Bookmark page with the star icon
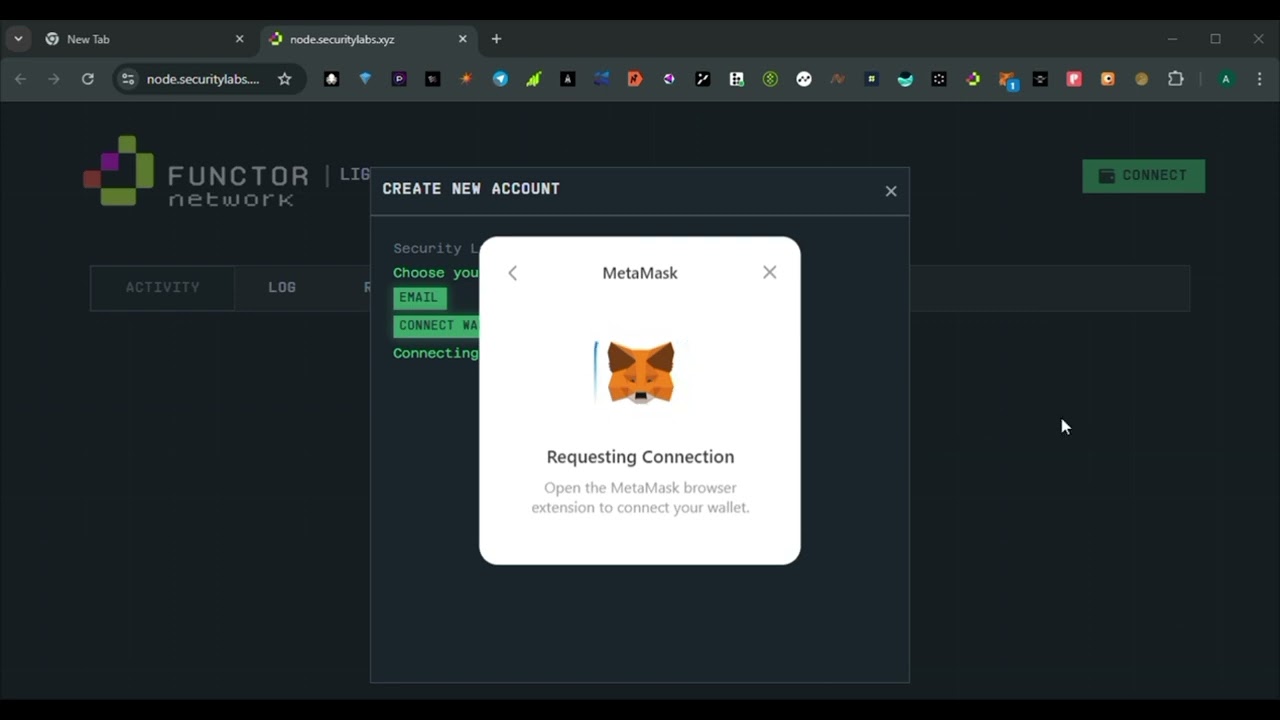1280x720 pixels. [285, 79]
